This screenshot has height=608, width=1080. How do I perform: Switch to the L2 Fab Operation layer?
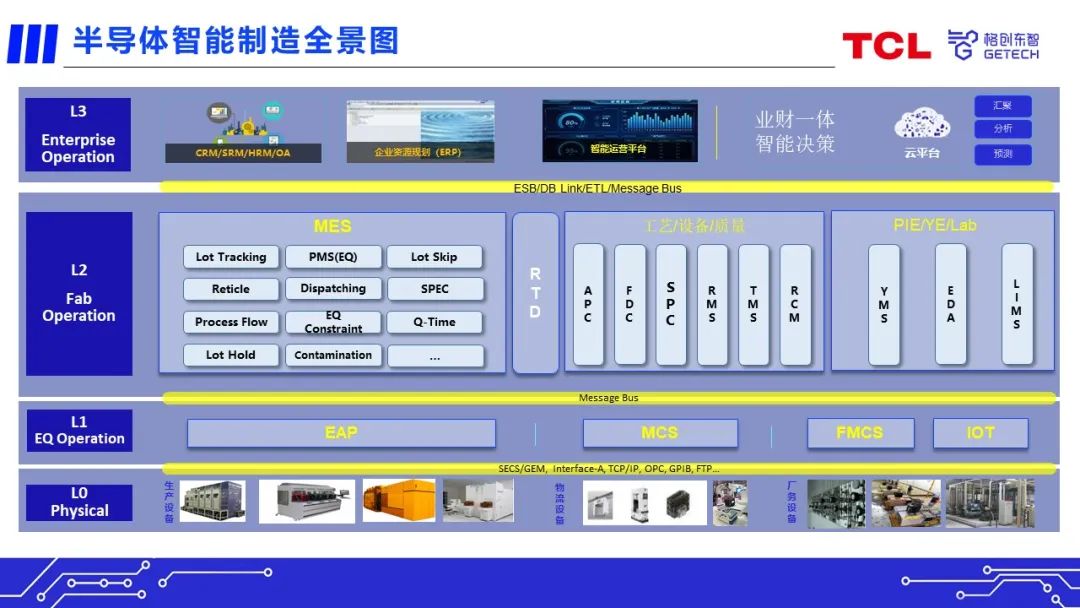(79, 293)
